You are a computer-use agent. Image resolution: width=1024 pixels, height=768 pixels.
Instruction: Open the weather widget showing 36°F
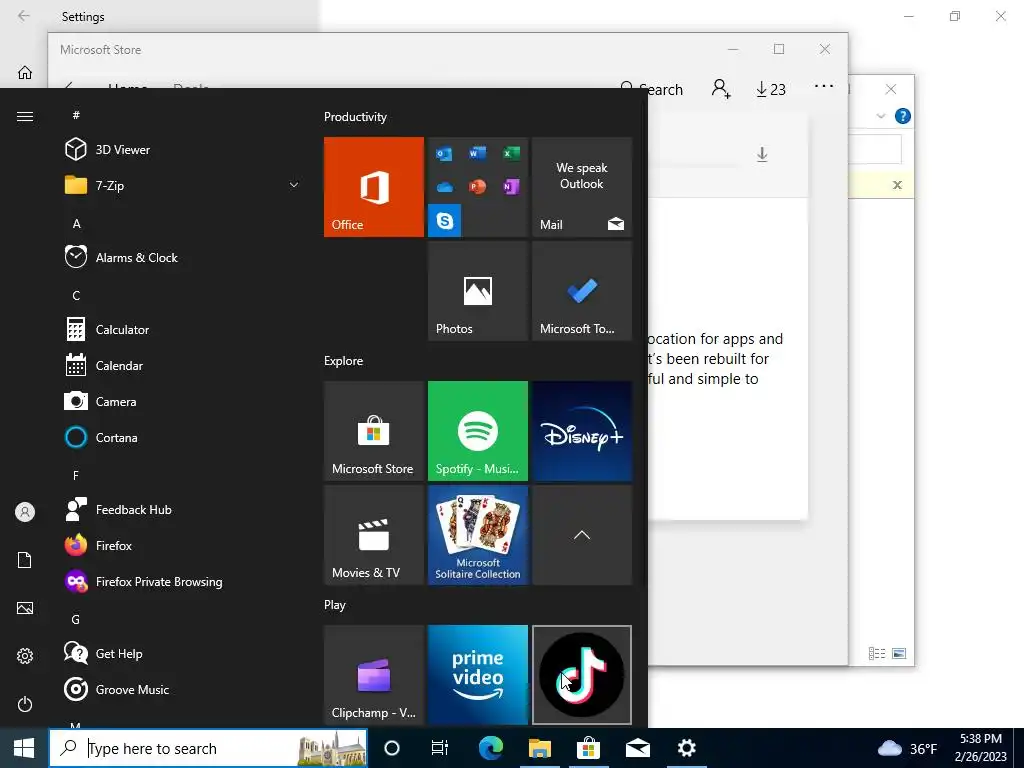(906, 748)
